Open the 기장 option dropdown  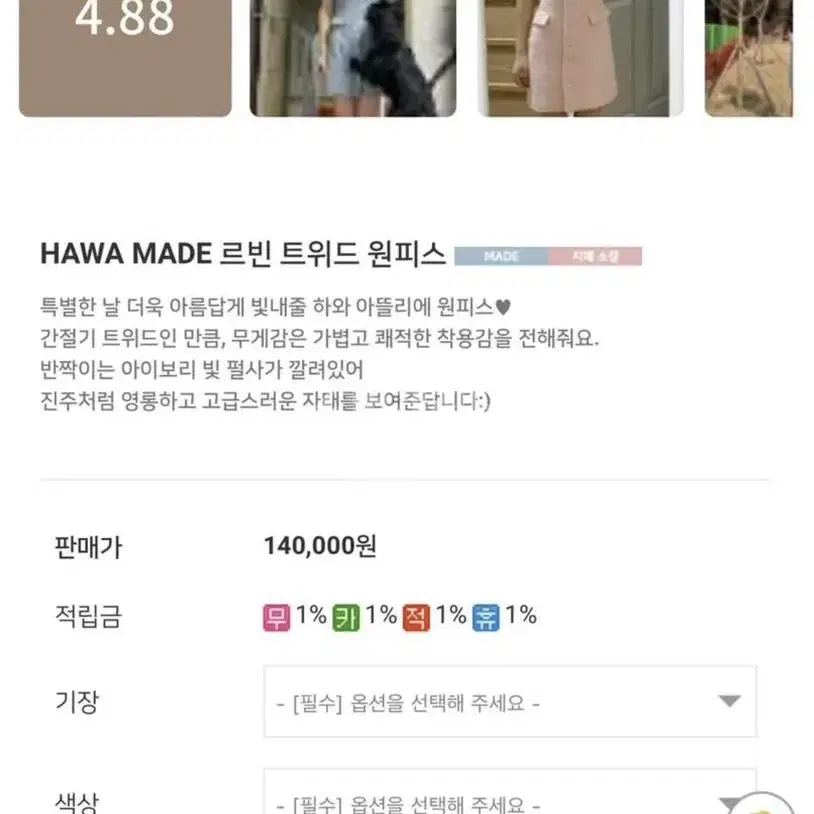pyautogui.click(x=510, y=702)
